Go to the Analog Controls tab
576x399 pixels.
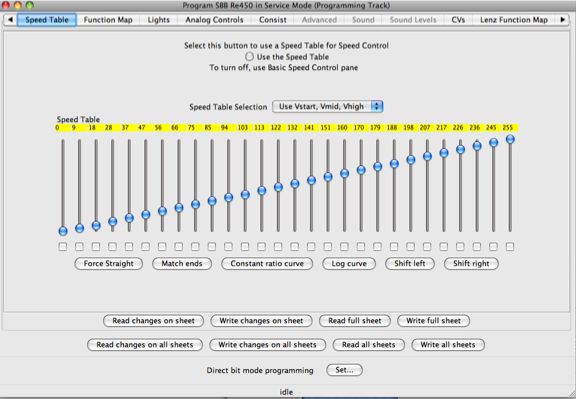coord(214,20)
